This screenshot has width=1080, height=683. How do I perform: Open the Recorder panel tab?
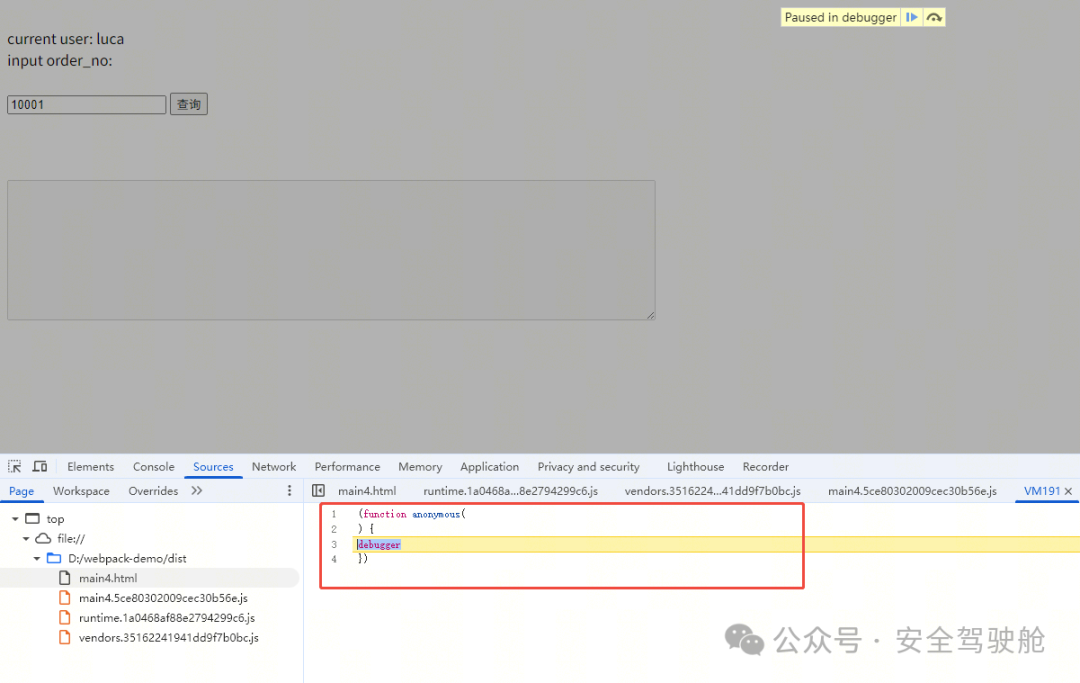click(765, 466)
